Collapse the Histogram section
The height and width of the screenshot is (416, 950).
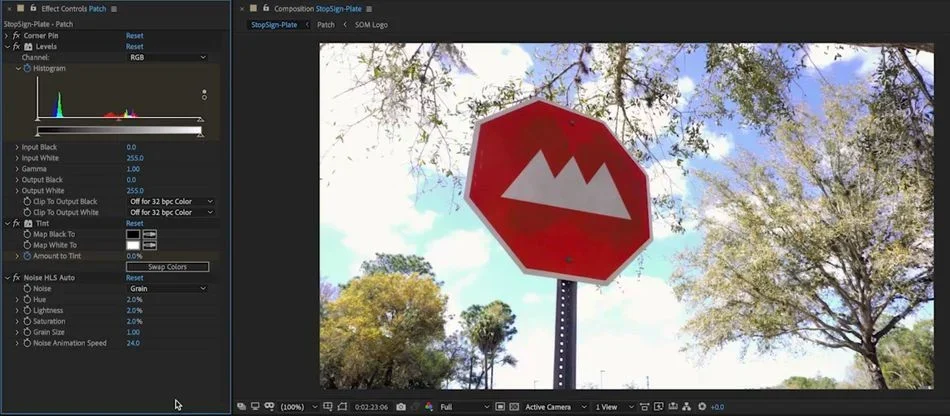pyautogui.click(x=18, y=68)
